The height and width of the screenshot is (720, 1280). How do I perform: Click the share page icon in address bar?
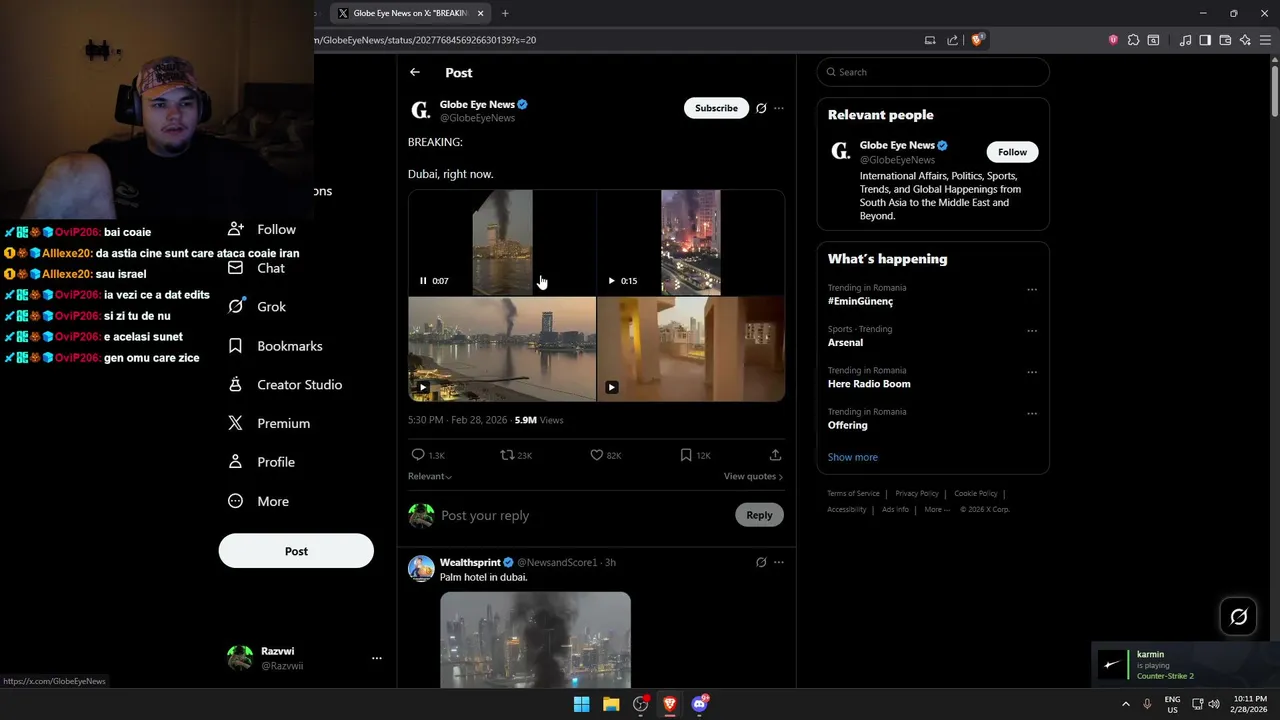(x=952, y=40)
